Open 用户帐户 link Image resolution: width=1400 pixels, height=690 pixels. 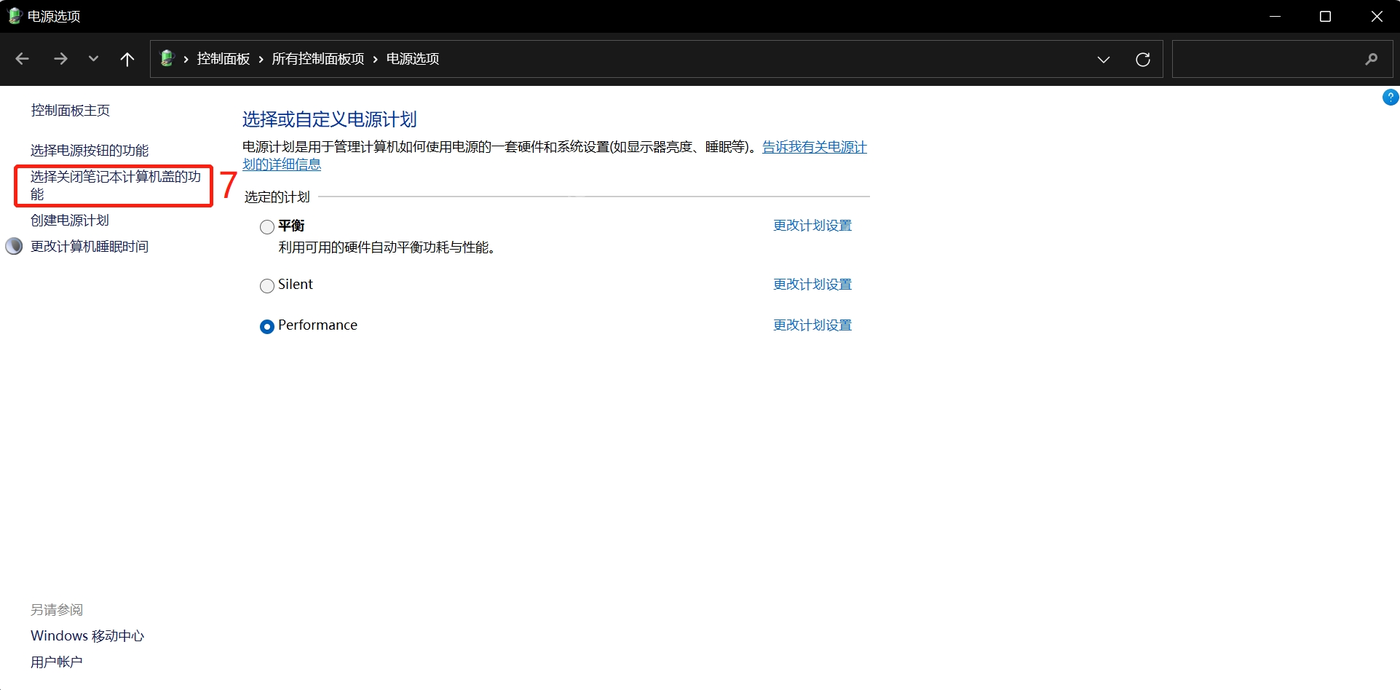[56, 662]
